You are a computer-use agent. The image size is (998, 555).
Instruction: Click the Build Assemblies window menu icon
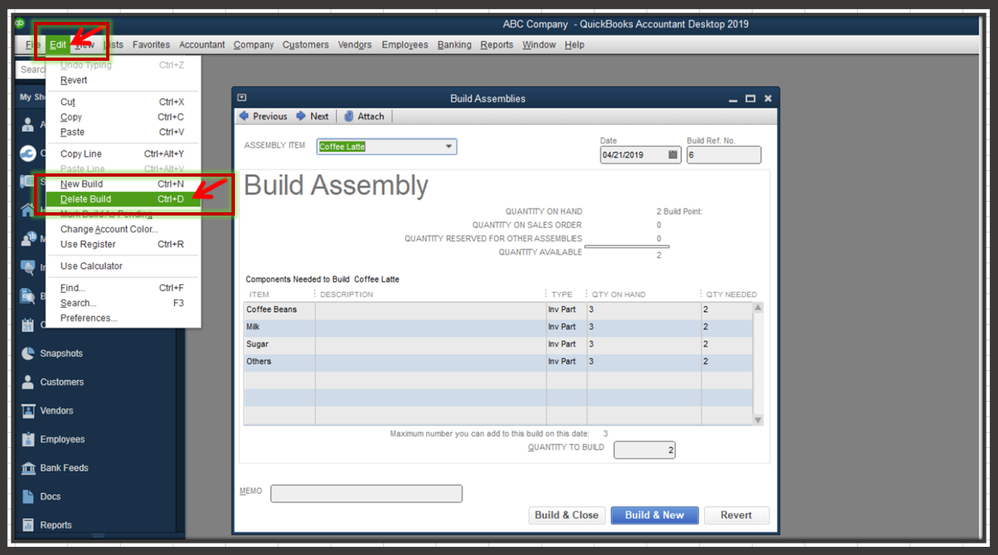242,98
